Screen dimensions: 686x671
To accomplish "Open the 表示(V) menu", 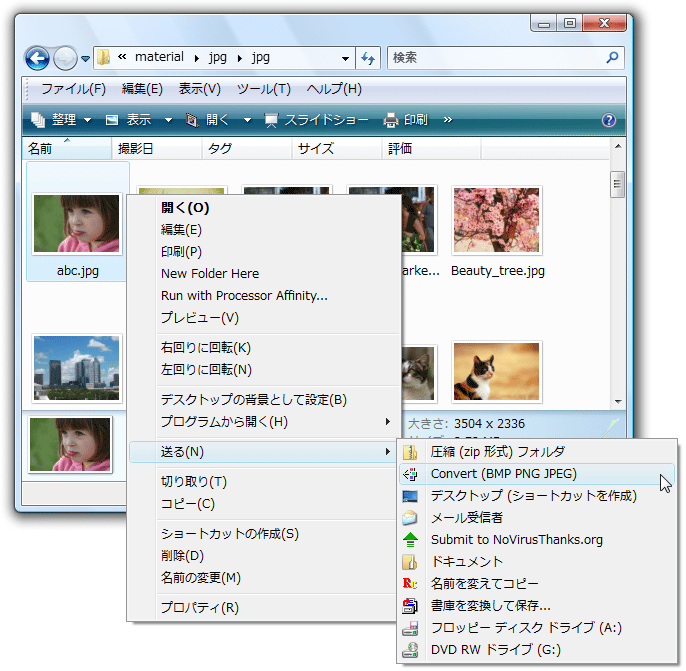I will (200, 89).
